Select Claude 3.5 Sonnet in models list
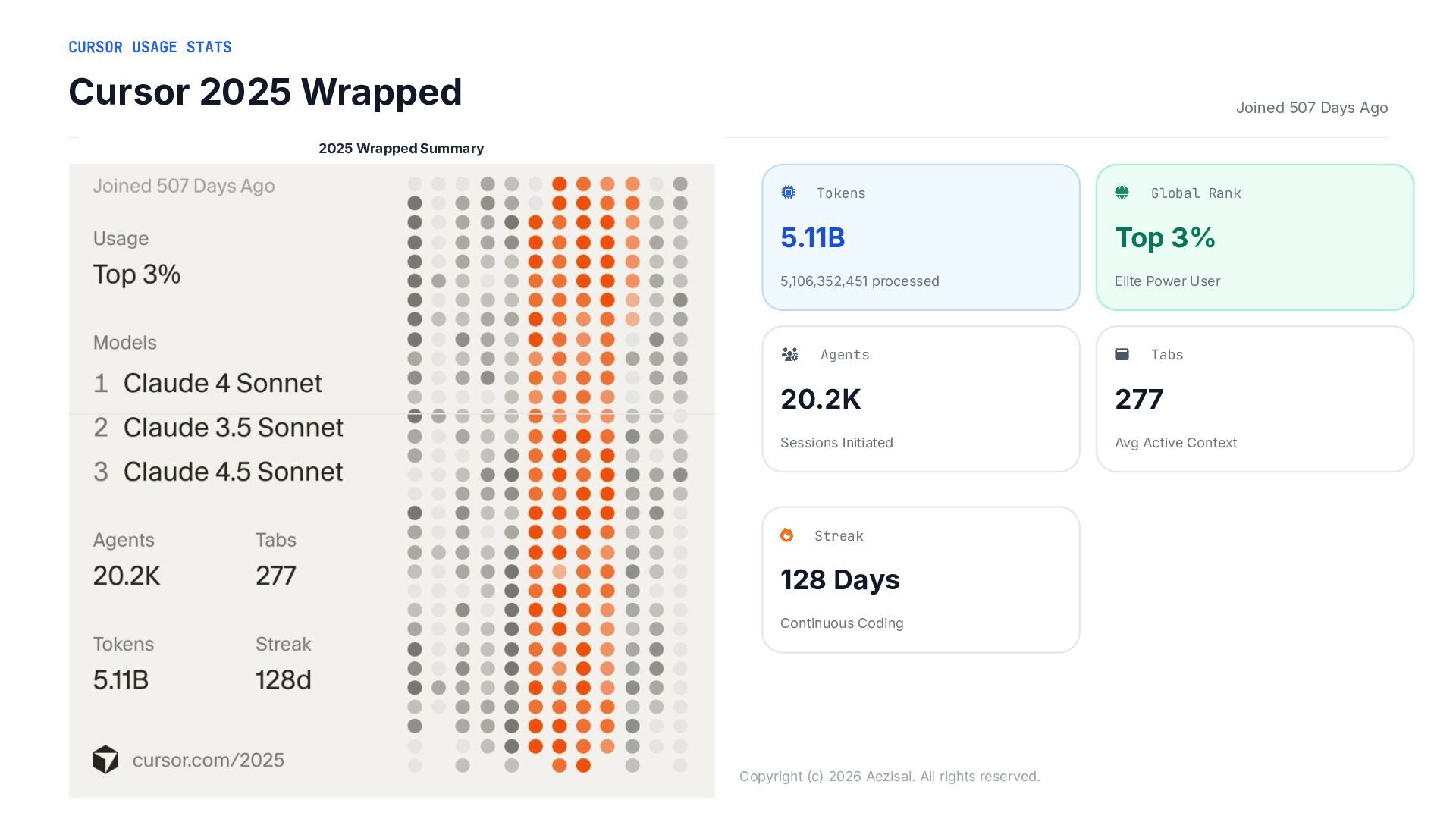The image size is (1456, 819). point(233,427)
